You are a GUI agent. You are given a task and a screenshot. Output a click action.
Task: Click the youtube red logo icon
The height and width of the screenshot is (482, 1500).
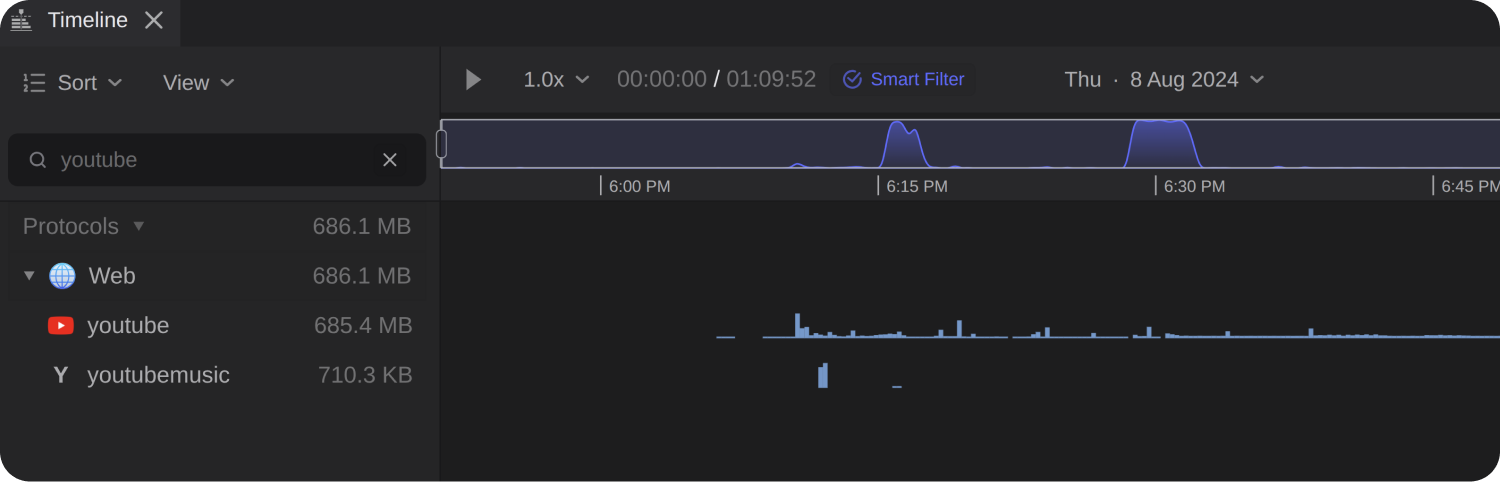pyautogui.click(x=61, y=326)
